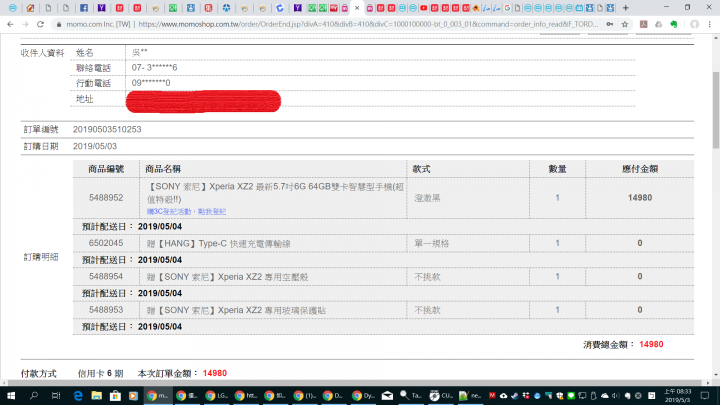The width and height of the screenshot is (720, 405).
Task: Open the red PDF extension icon
Action: pos(643,24)
